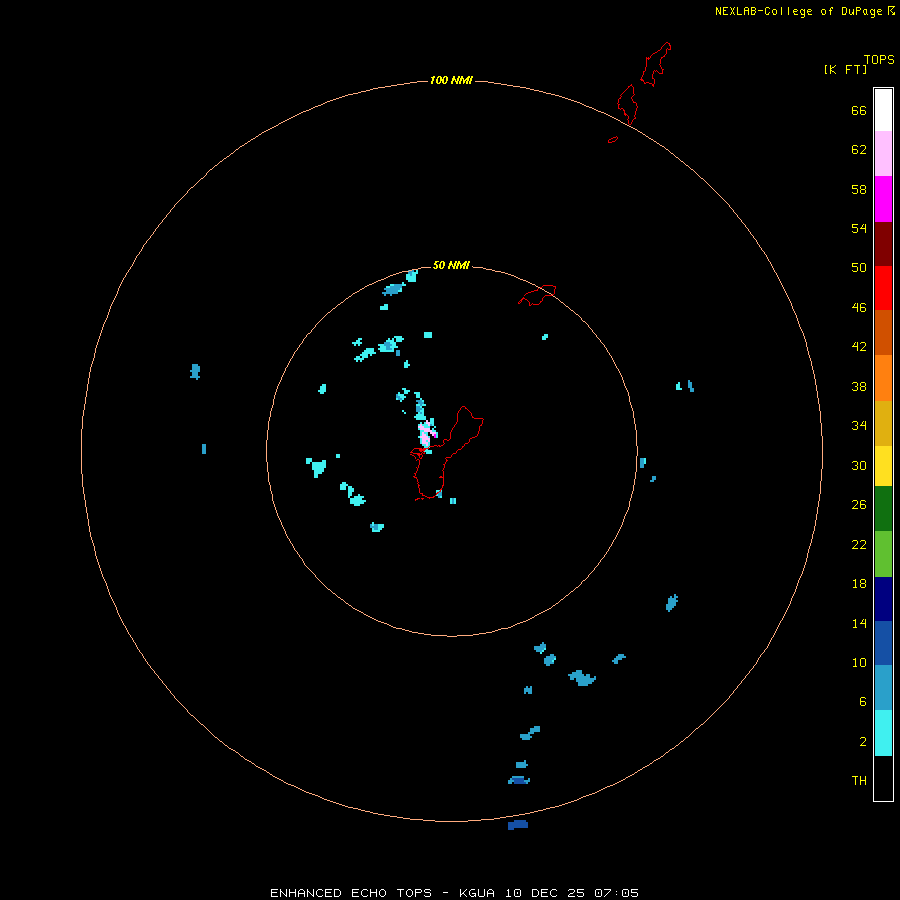
Task: Click the 10 legend value
Action: (859, 663)
